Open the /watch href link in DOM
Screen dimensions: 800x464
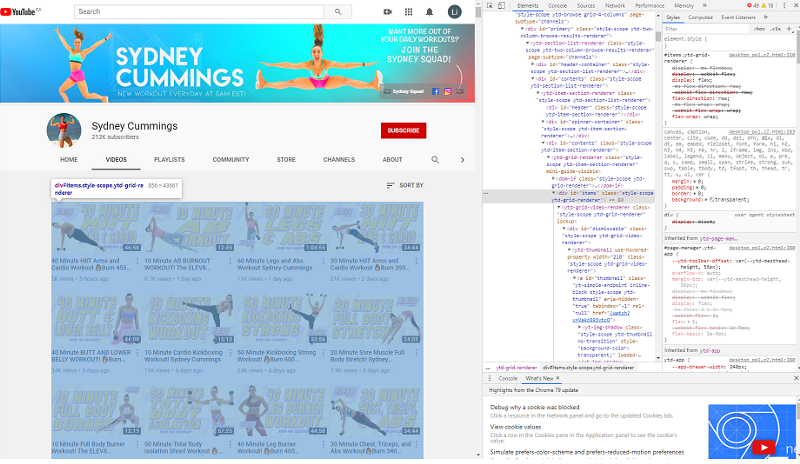[603, 316]
